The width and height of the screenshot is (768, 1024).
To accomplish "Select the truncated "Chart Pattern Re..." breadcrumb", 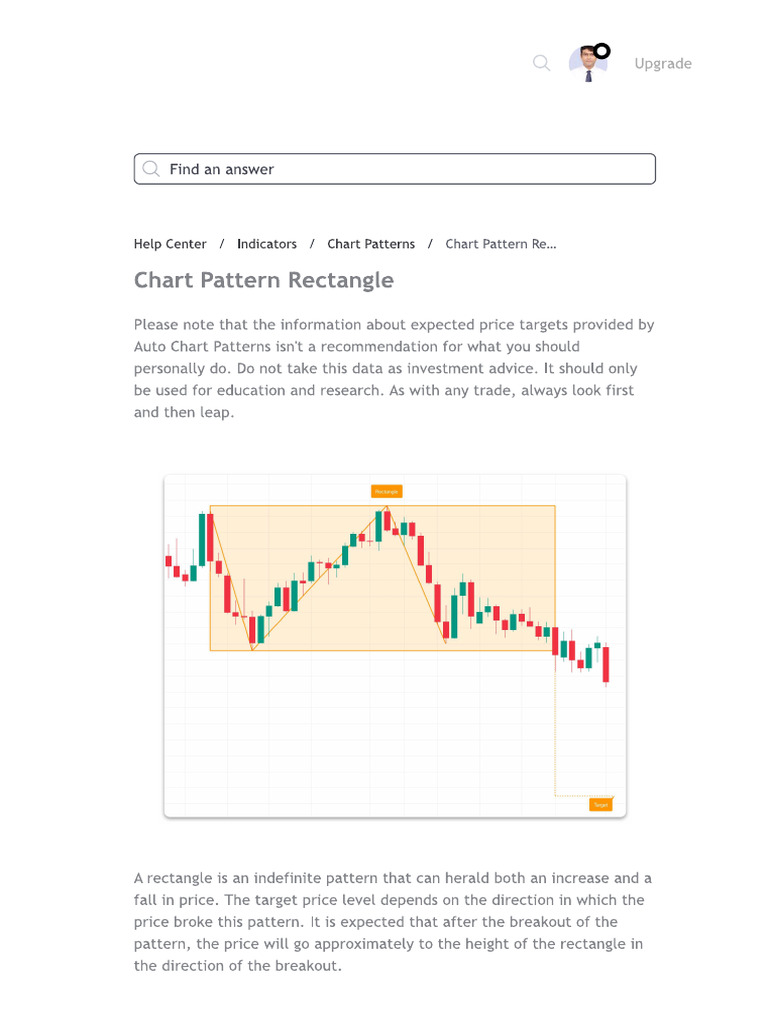I will (501, 244).
